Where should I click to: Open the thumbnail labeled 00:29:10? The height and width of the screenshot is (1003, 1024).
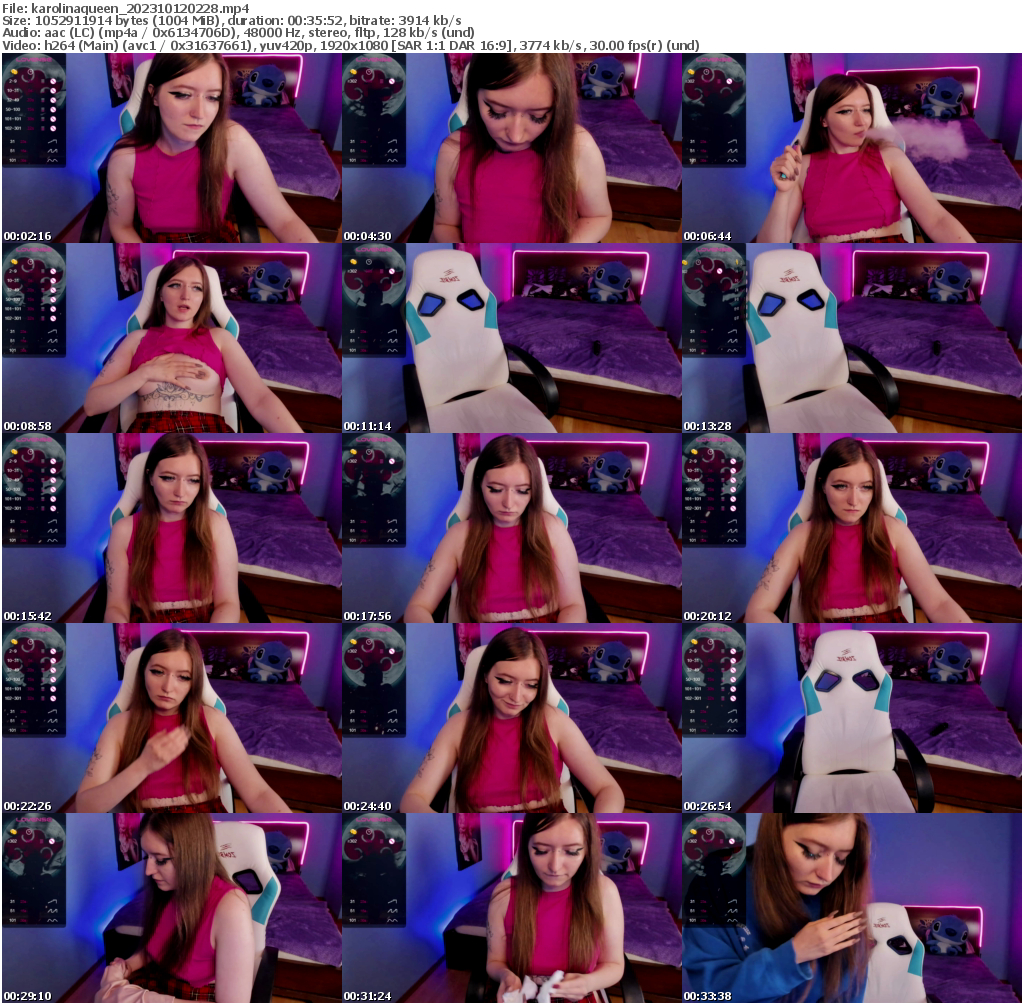(x=171, y=908)
